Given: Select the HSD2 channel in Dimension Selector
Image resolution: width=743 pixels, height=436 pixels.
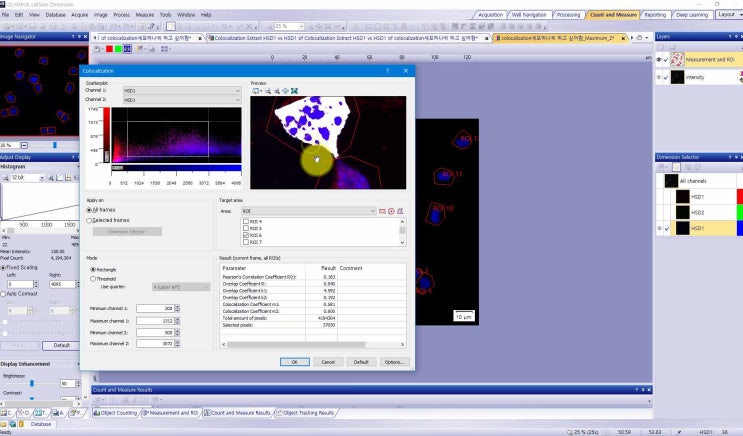Looking at the screenshot, I should click(698, 212).
